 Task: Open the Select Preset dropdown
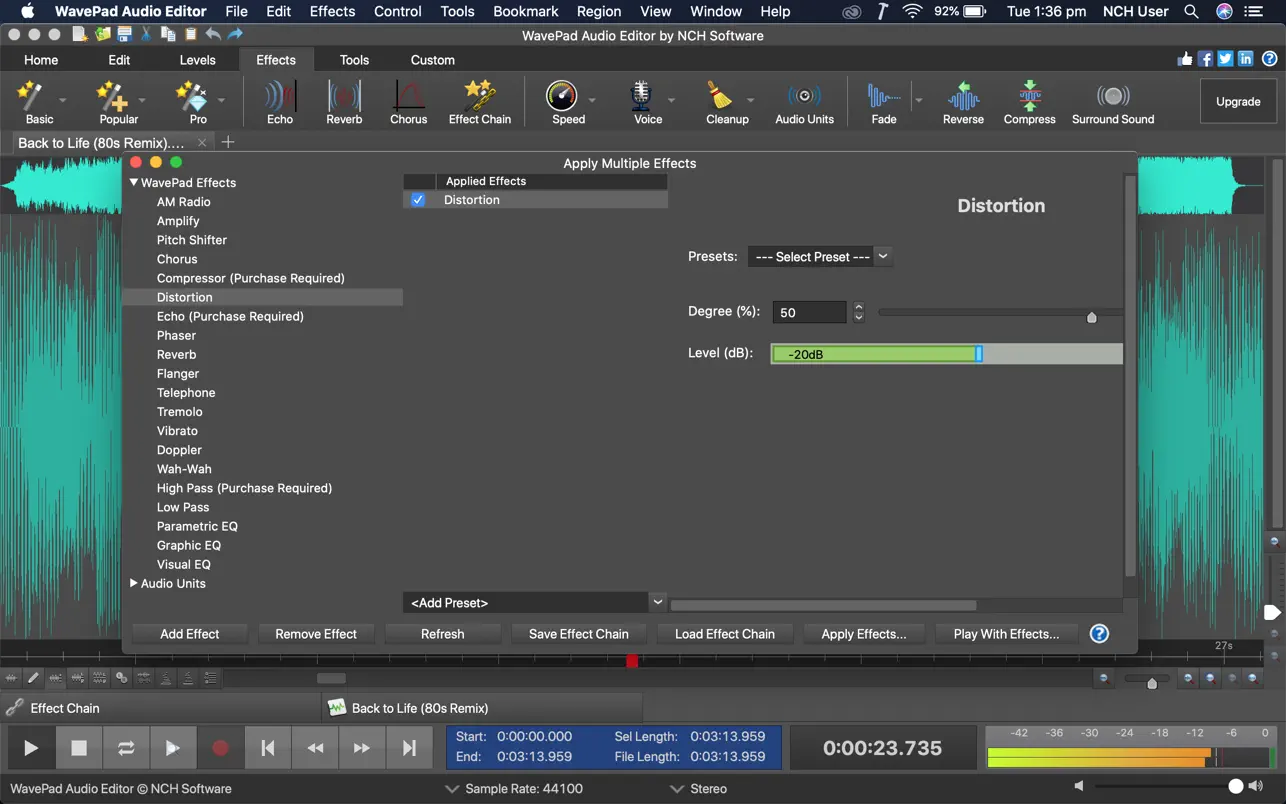[x=819, y=257]
